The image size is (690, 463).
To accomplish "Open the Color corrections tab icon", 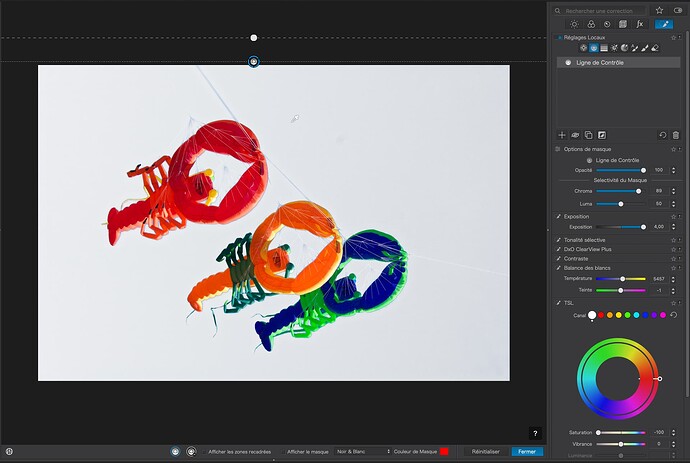I will [x=591, y=24].
